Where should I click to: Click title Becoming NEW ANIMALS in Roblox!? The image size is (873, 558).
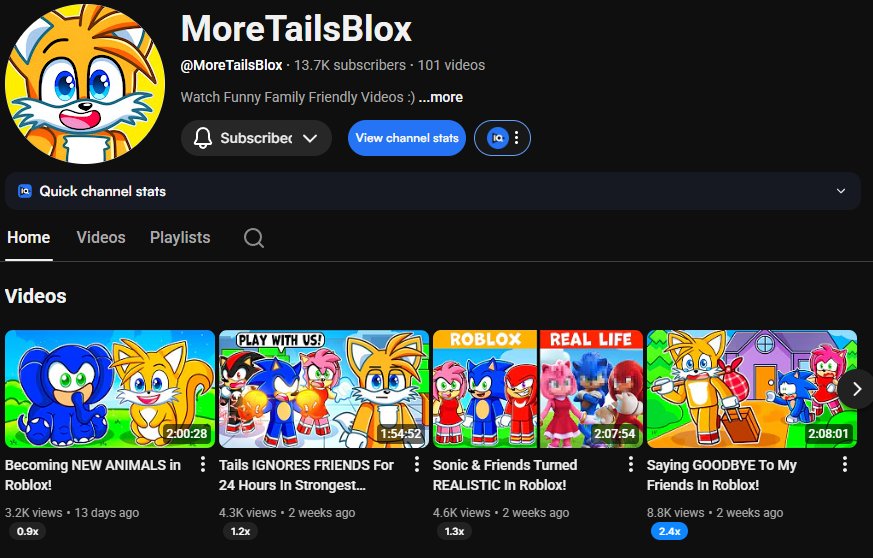(x=92, y=475)
